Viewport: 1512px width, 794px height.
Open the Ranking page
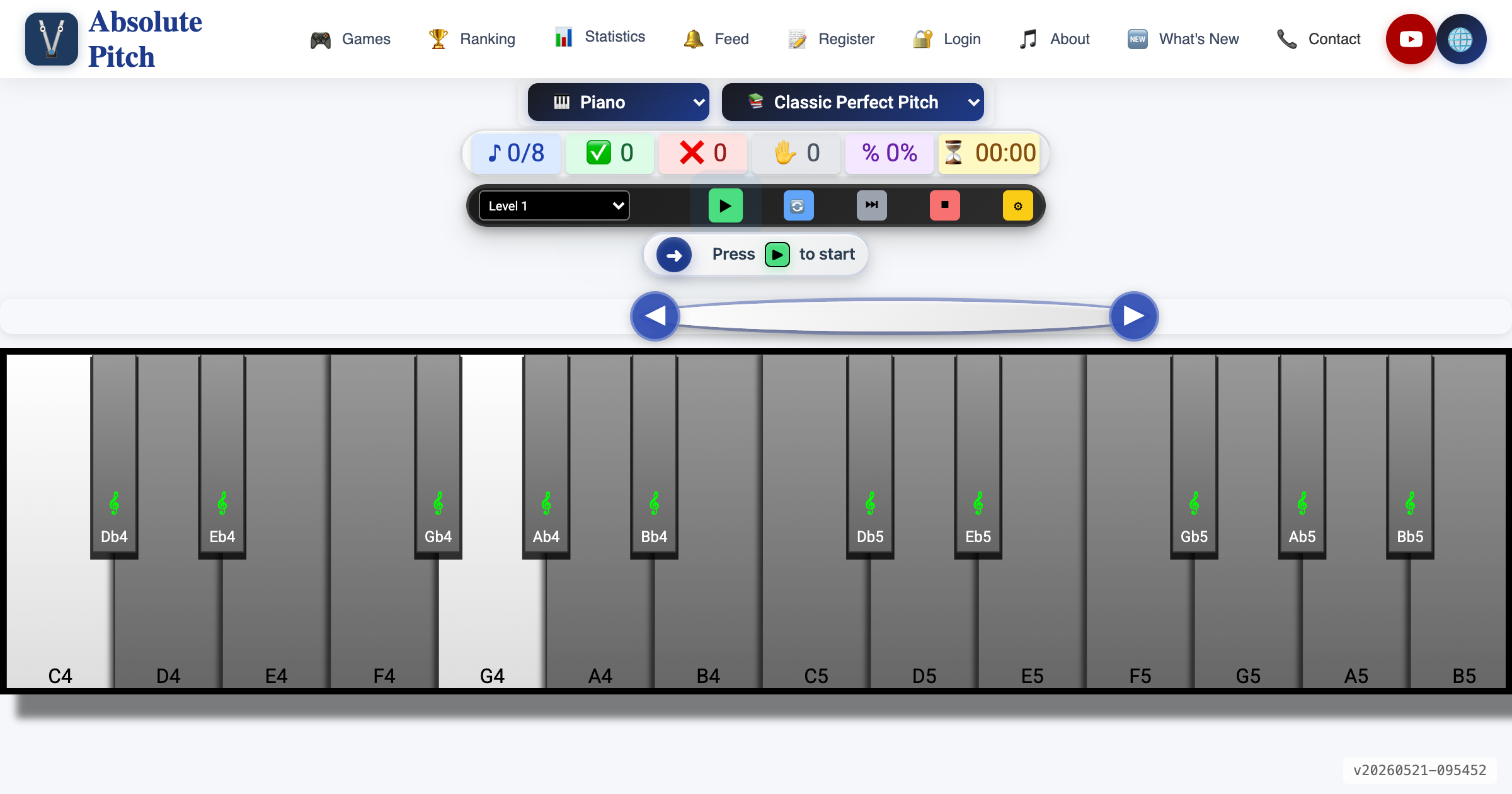pos(471,39)
